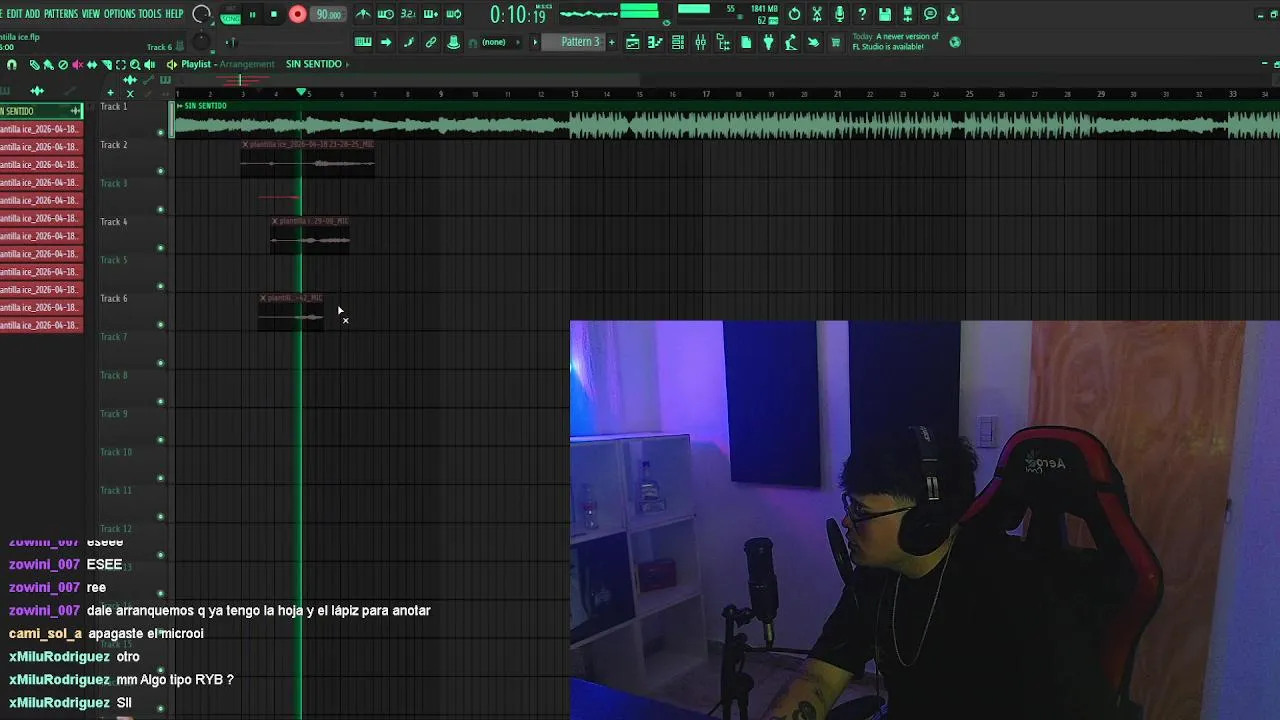The width and height of the screenshot is (1280, 720).
Task: Toggle the playlist magnet snap icon
Action: 12,64
